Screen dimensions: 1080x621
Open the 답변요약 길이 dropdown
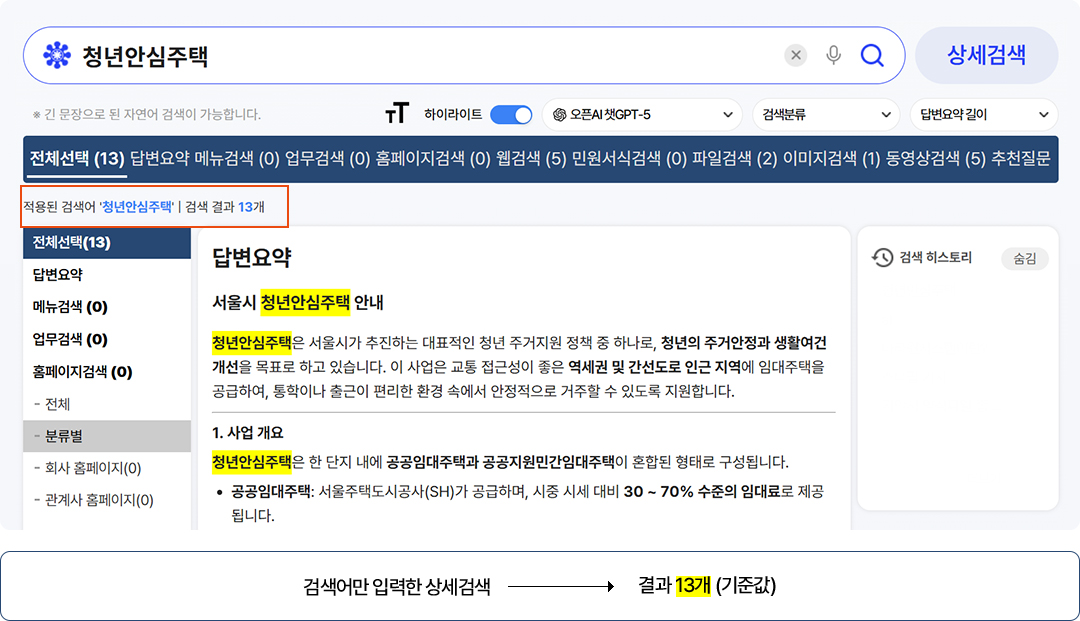pyautogui.click(x=984, y=114)
